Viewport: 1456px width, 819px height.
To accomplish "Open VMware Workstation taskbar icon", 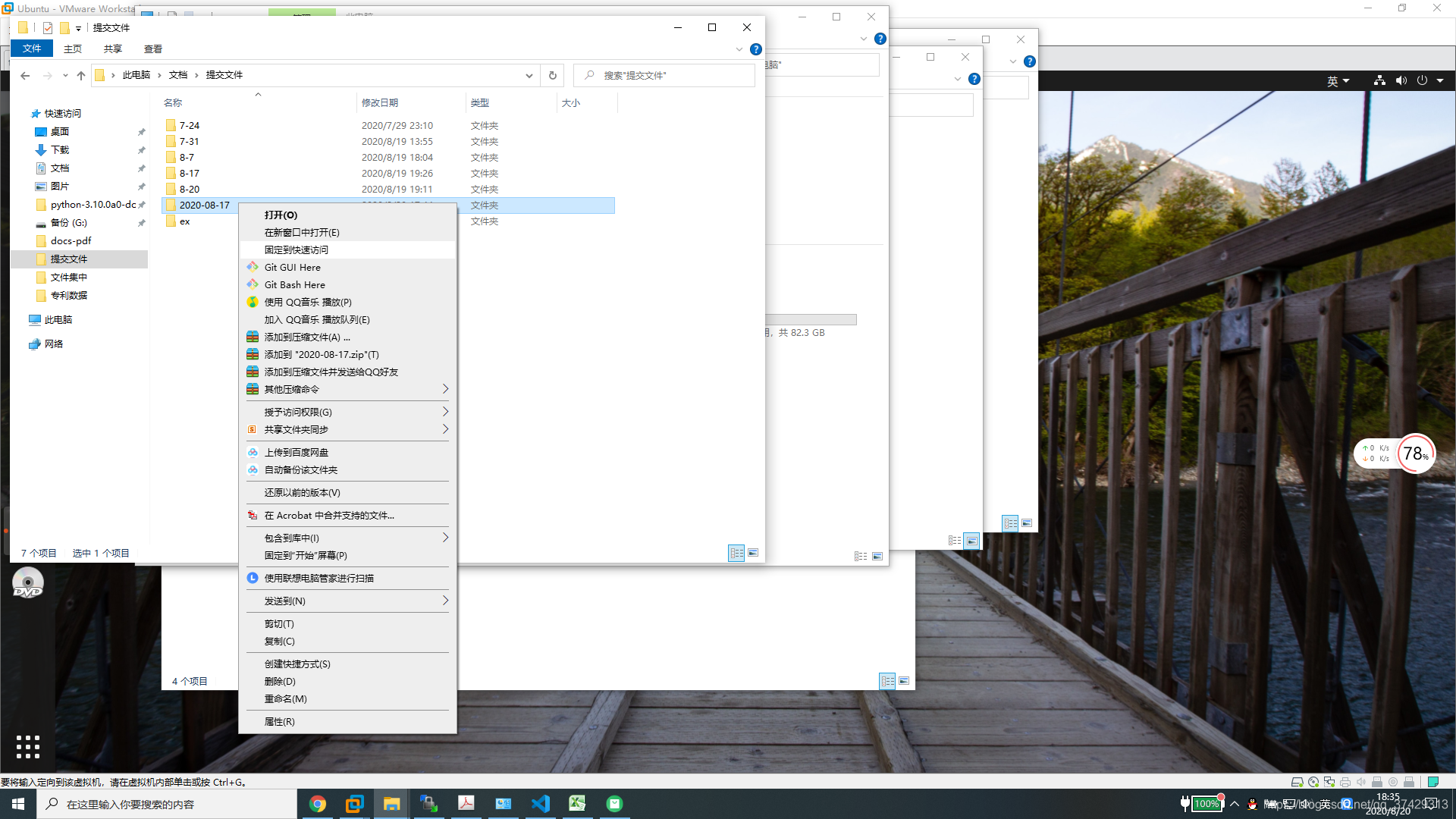I will click(x=354, y=804).
